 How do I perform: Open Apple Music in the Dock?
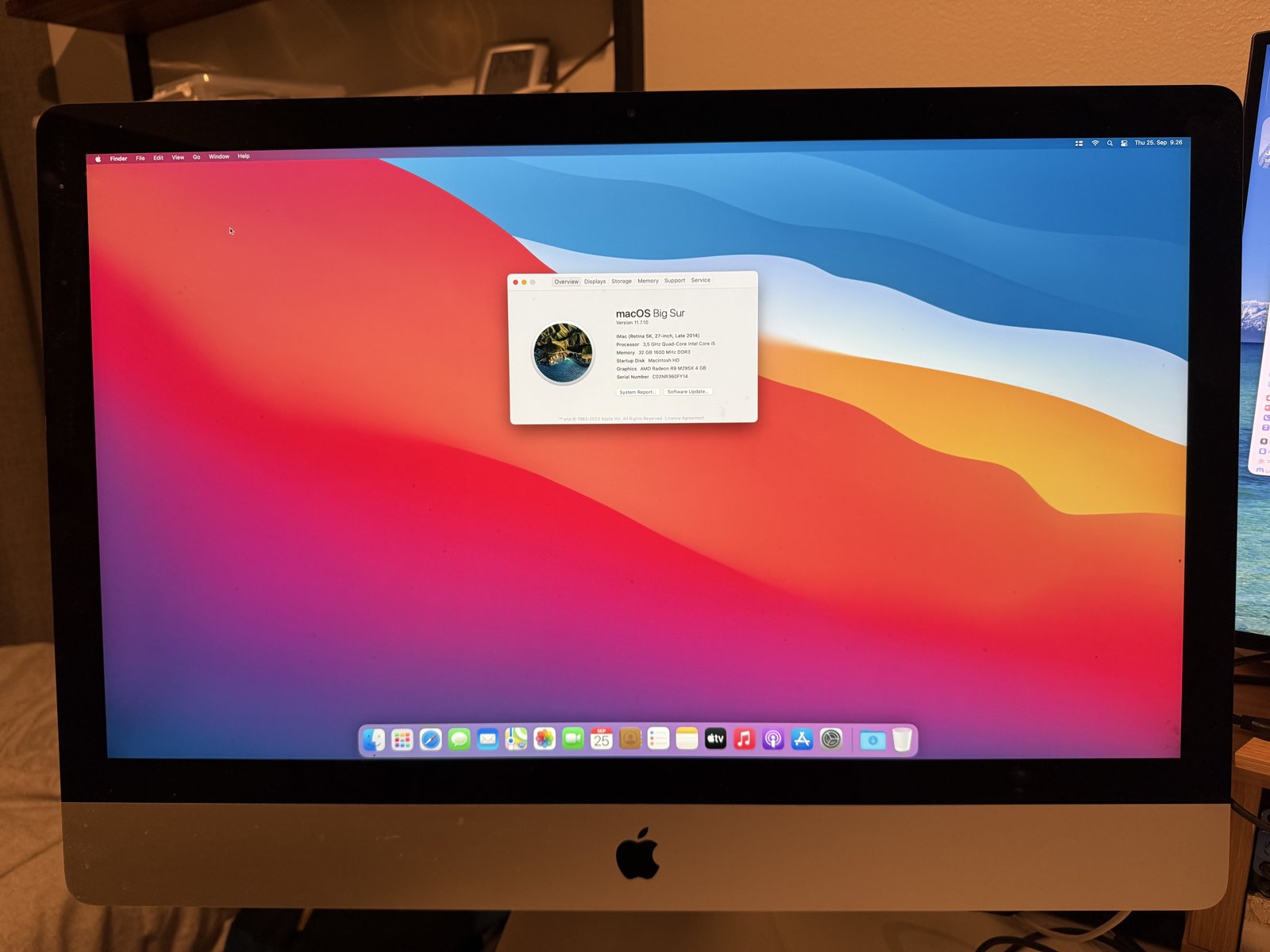pos(744,739)
